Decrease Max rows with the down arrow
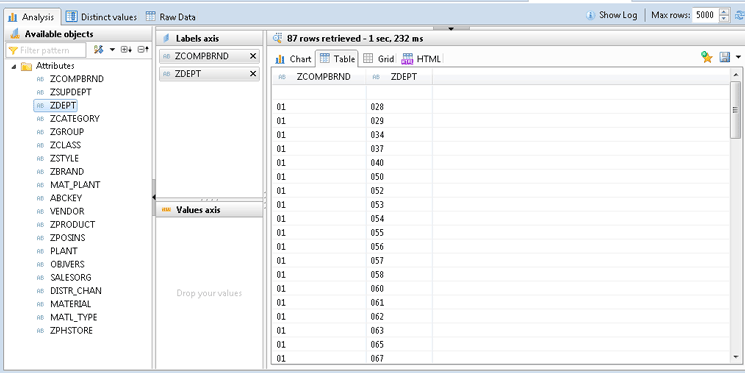This screenshot has width=745, height=373. (x=724, y=19)
